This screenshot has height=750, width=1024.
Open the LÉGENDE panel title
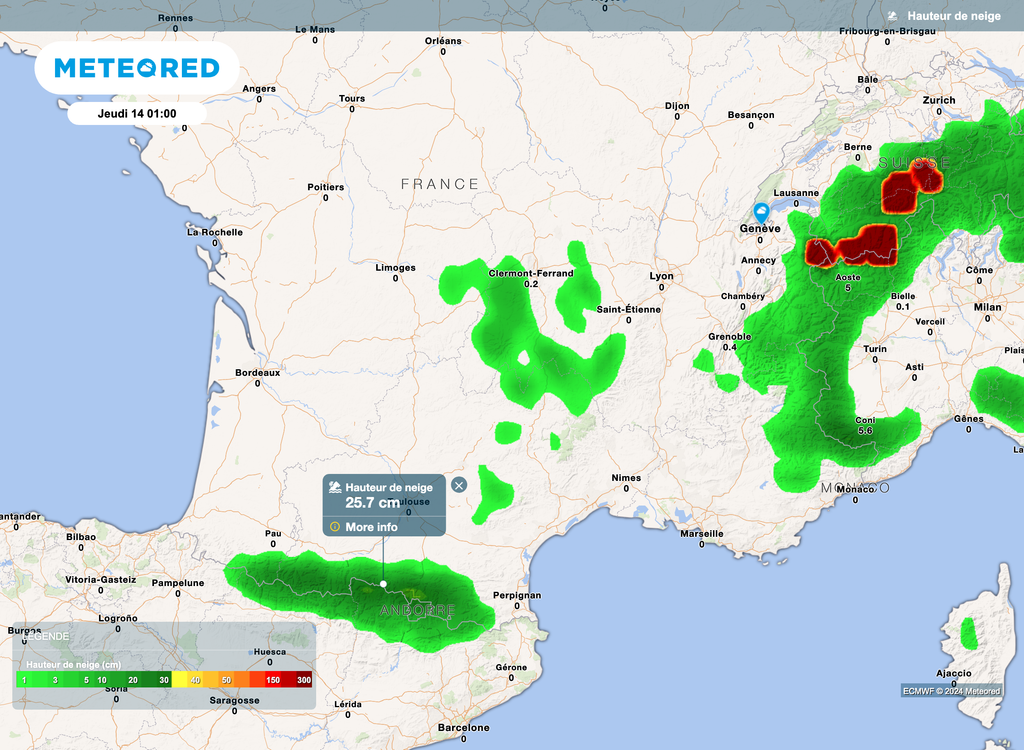pyautogui.click(x=45, y=636)
